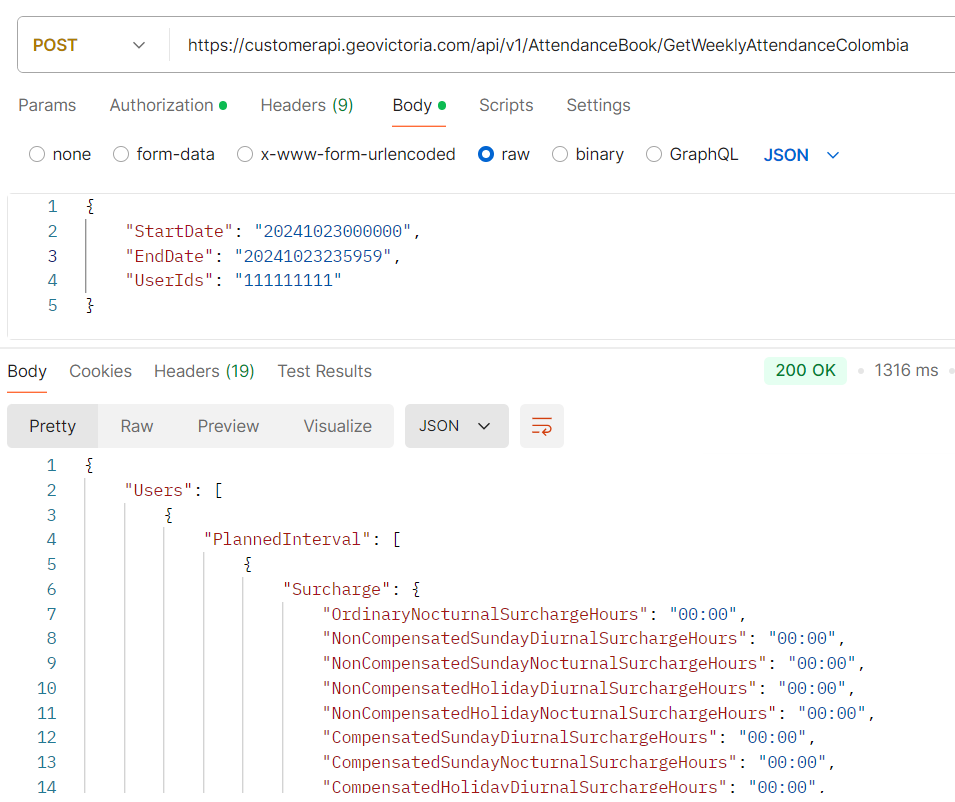The height and width of the screenshot is (802, 955).
Task: Switch to the Params tab
Action: [47, 105]
